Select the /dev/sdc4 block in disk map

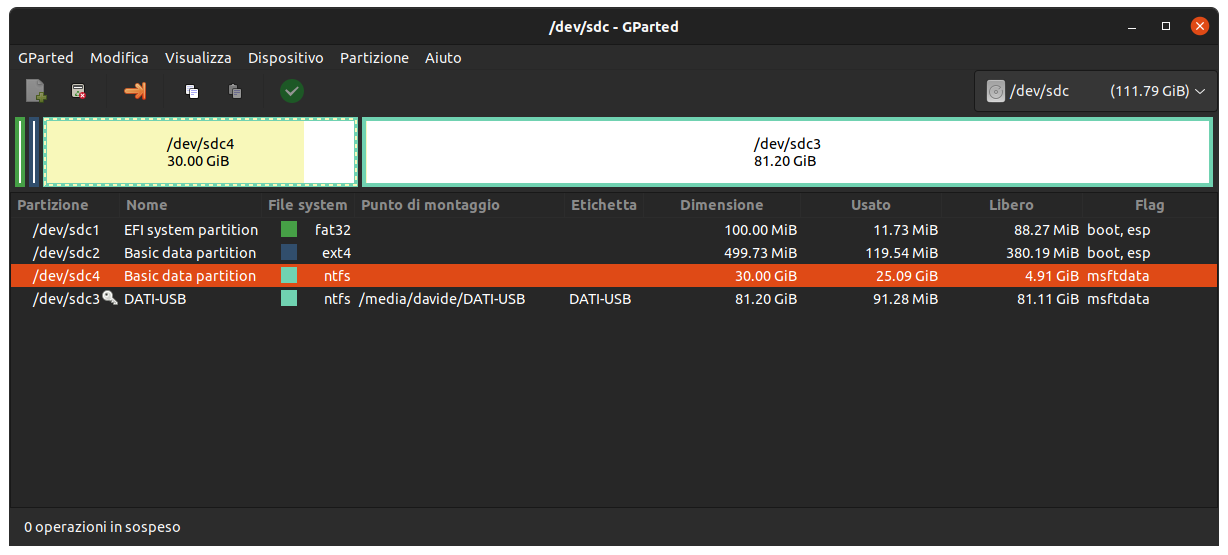(x=200, y=152)
